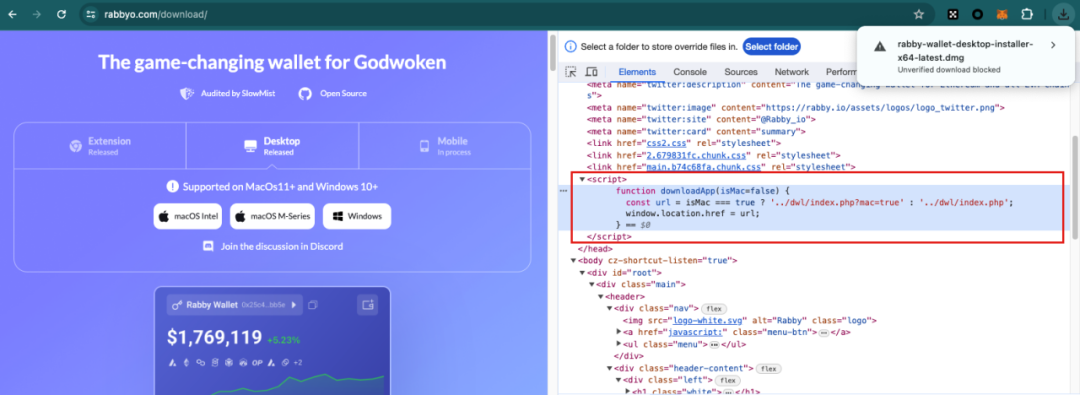
Task: Open the MetaMask fox extension
Action: 1002,14
